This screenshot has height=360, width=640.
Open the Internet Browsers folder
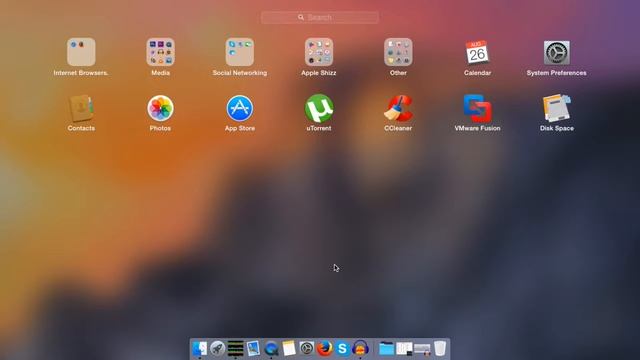click(81, 52)
